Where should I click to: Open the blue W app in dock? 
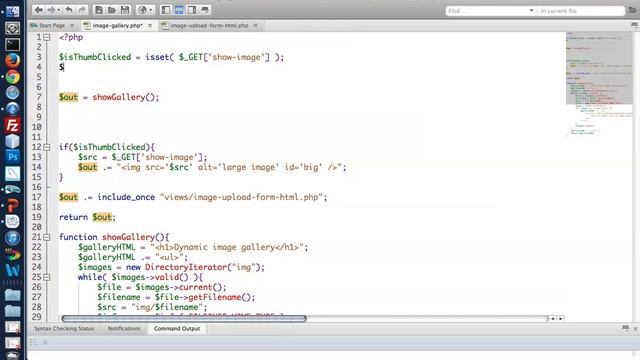point(12,270)
